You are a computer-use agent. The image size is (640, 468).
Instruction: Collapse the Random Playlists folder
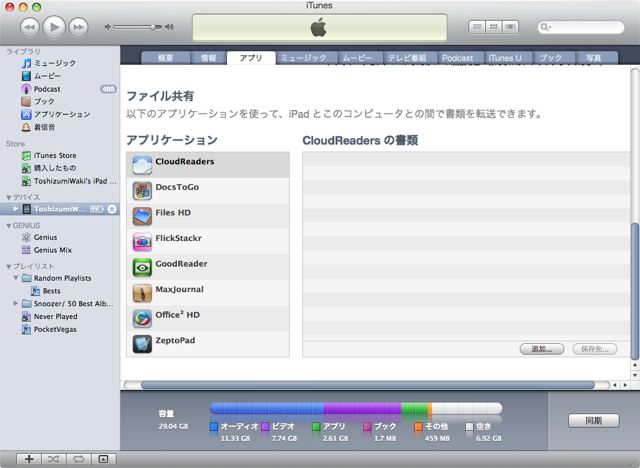(16, 278)
